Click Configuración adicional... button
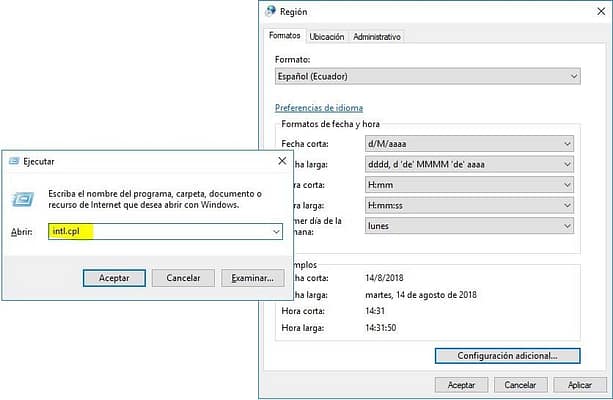Image resolution: width=613 pixels, height=400 pixels. click(507, 356)
